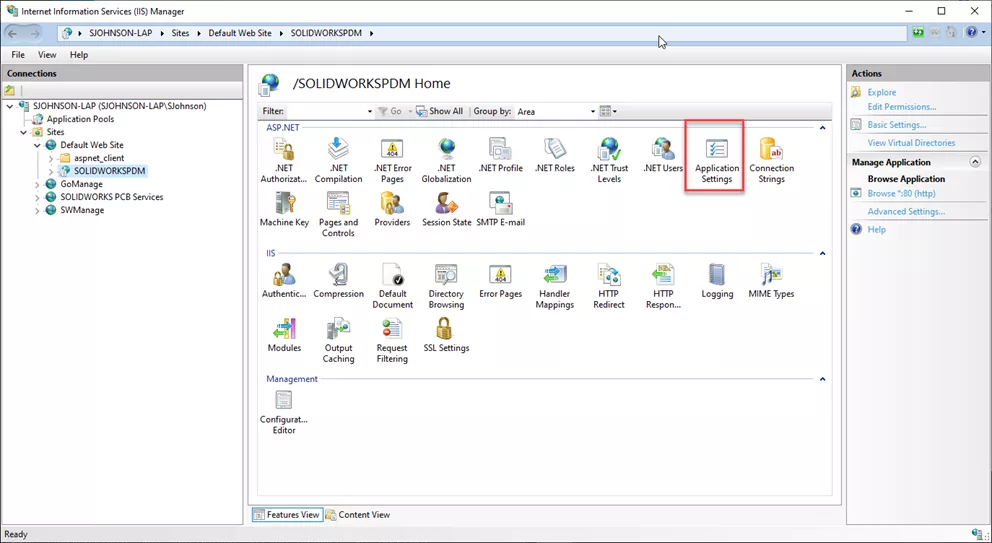Open the Directory Browsing feature
This screenshot has width=992, height=543.
point(446,286)
